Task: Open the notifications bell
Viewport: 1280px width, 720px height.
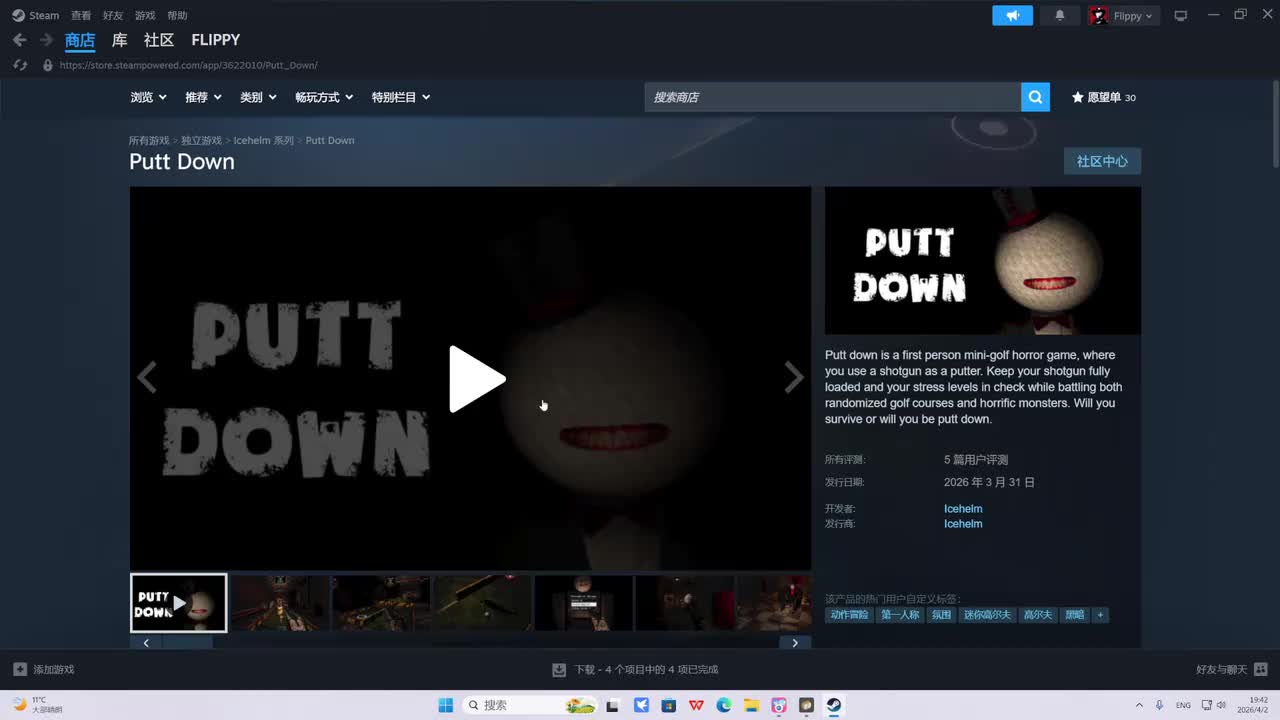Action: pyautogui.click(x=1060, y=15)
